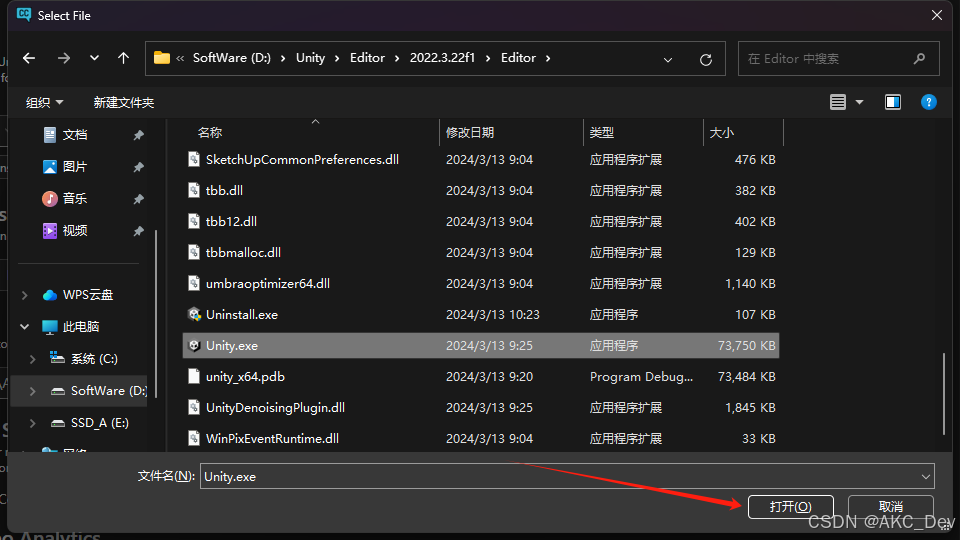Click the search magnifier icon

[x=919, y=59]
